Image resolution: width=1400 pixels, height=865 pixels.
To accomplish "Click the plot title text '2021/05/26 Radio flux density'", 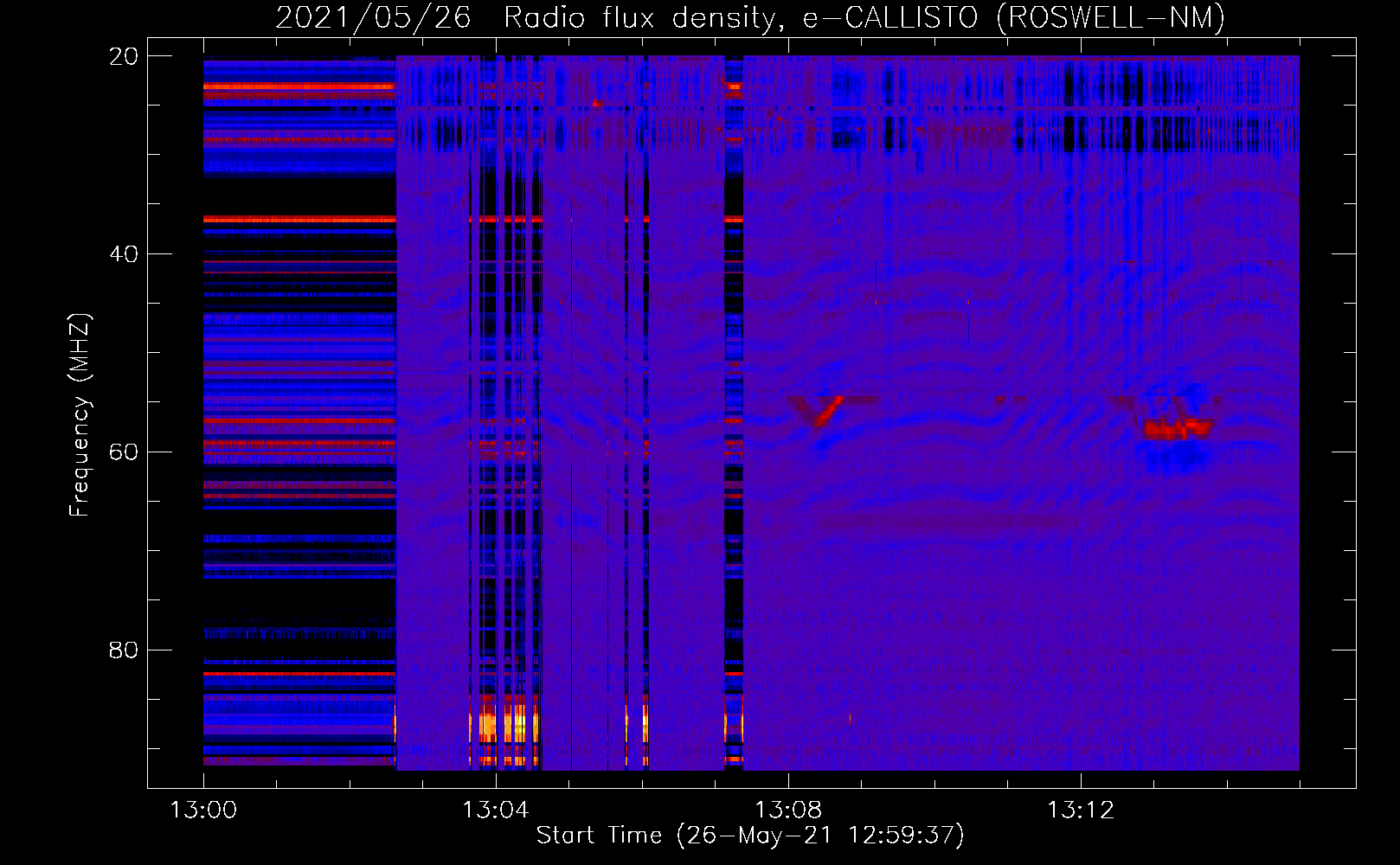I will (x=525, y=18).
